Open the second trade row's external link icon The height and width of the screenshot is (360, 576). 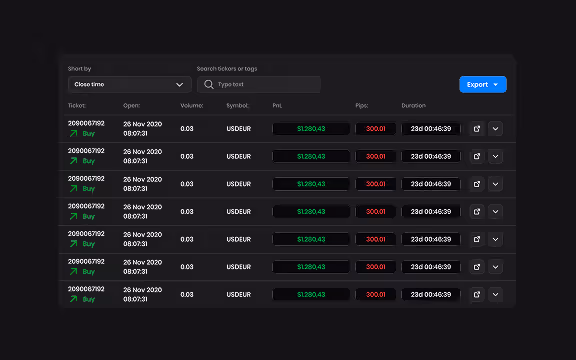(x=476, y=156)
